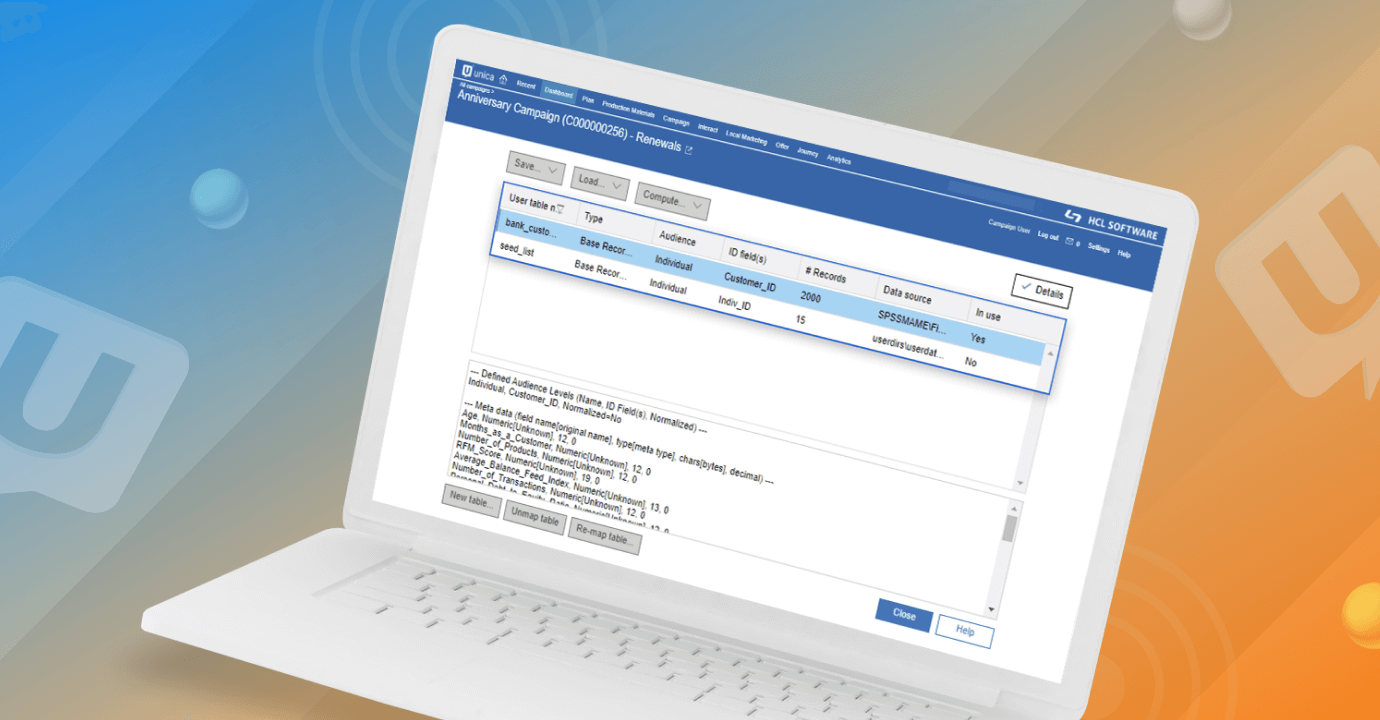The width and height of the screenshot is (1380, 720).
Task: Open the Compute dropdown
Action: tap(672, 202)
